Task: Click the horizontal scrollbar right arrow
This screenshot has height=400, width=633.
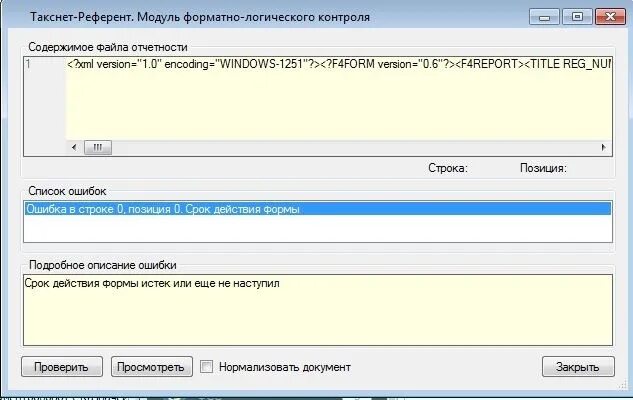Action: pos(604,147)
